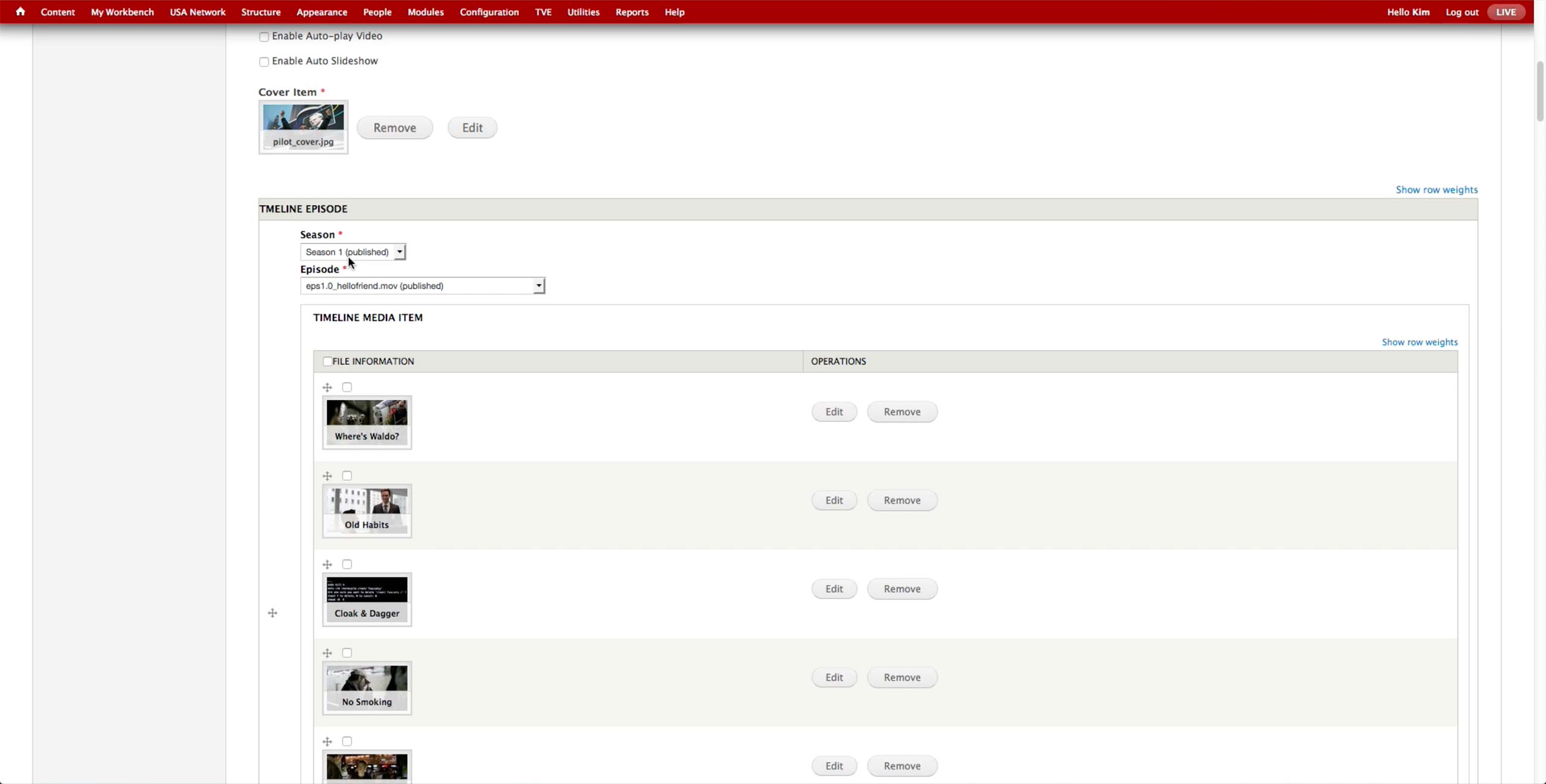Open the Season dropdown
The height and width of the screenshot is (784, 1546).
click(353, 252)
